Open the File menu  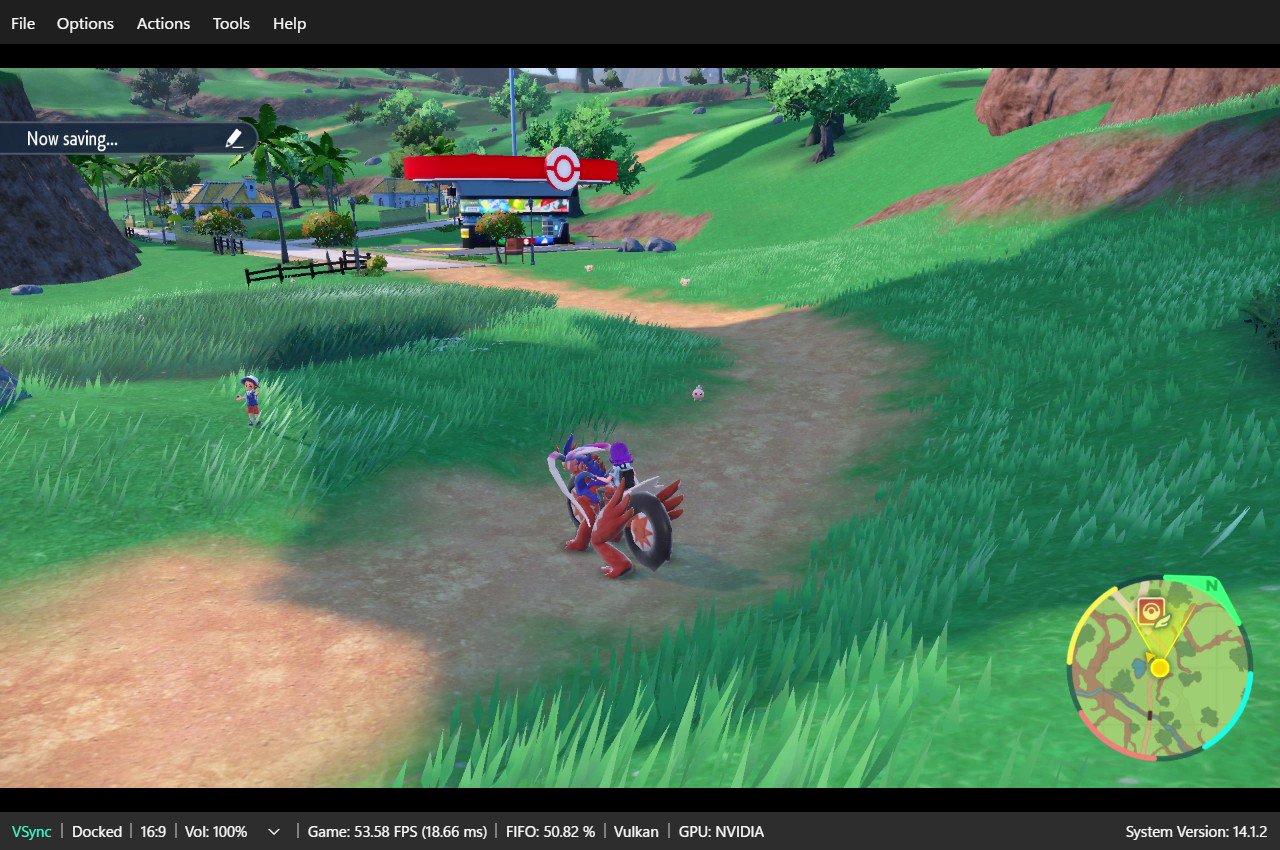click(23, 23)
